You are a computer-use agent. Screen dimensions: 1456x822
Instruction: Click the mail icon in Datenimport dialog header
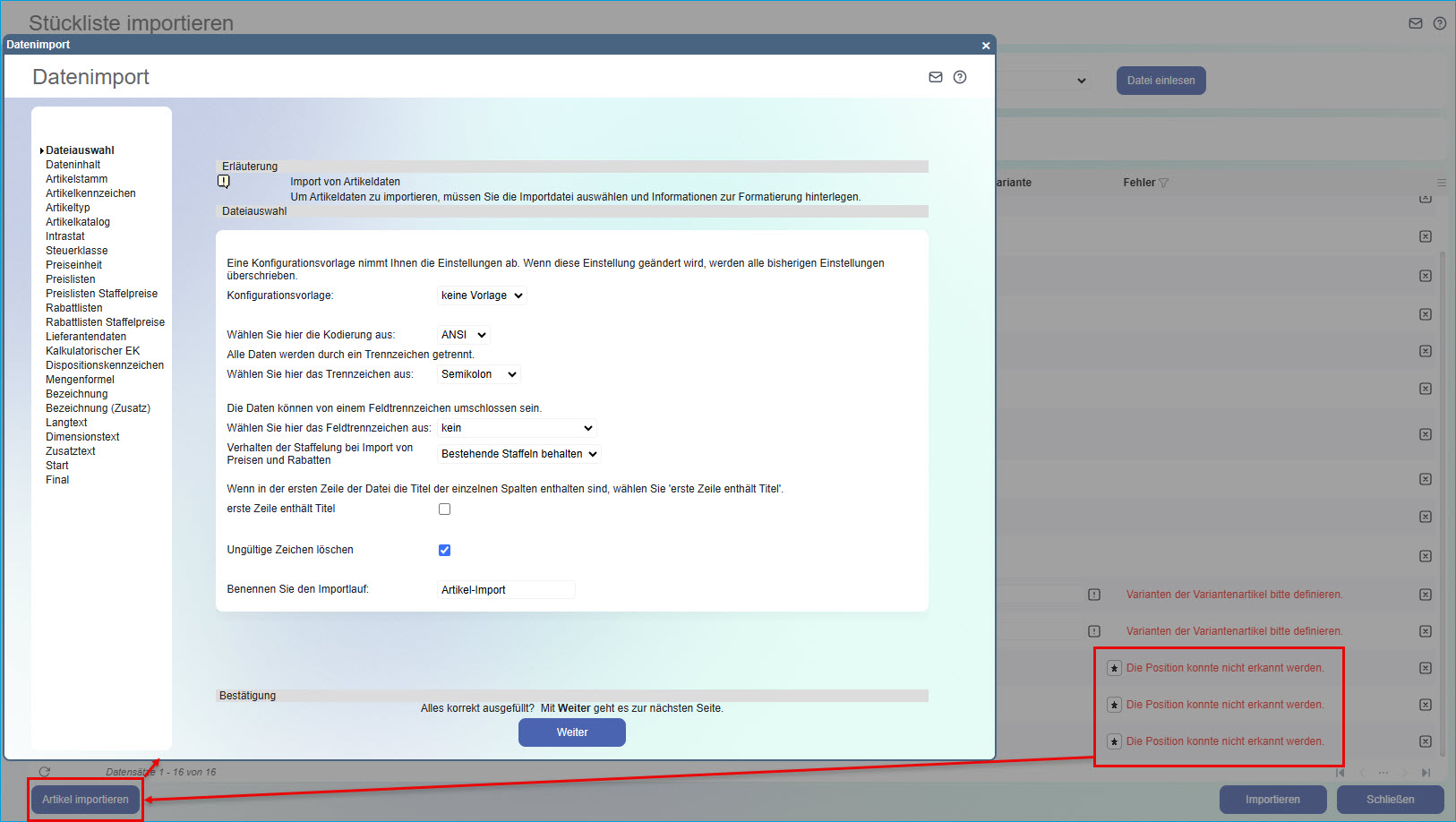[x=936, y=77]
